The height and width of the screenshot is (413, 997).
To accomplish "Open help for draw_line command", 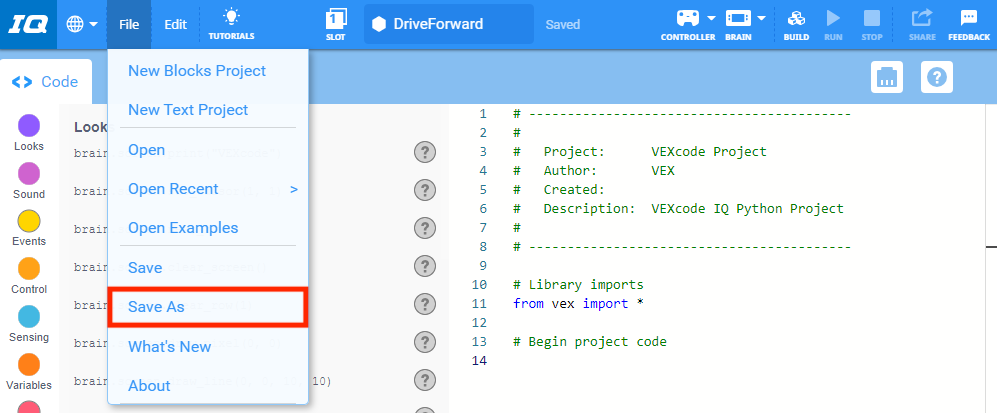I will pyautogui.click(x=425, y=381).
